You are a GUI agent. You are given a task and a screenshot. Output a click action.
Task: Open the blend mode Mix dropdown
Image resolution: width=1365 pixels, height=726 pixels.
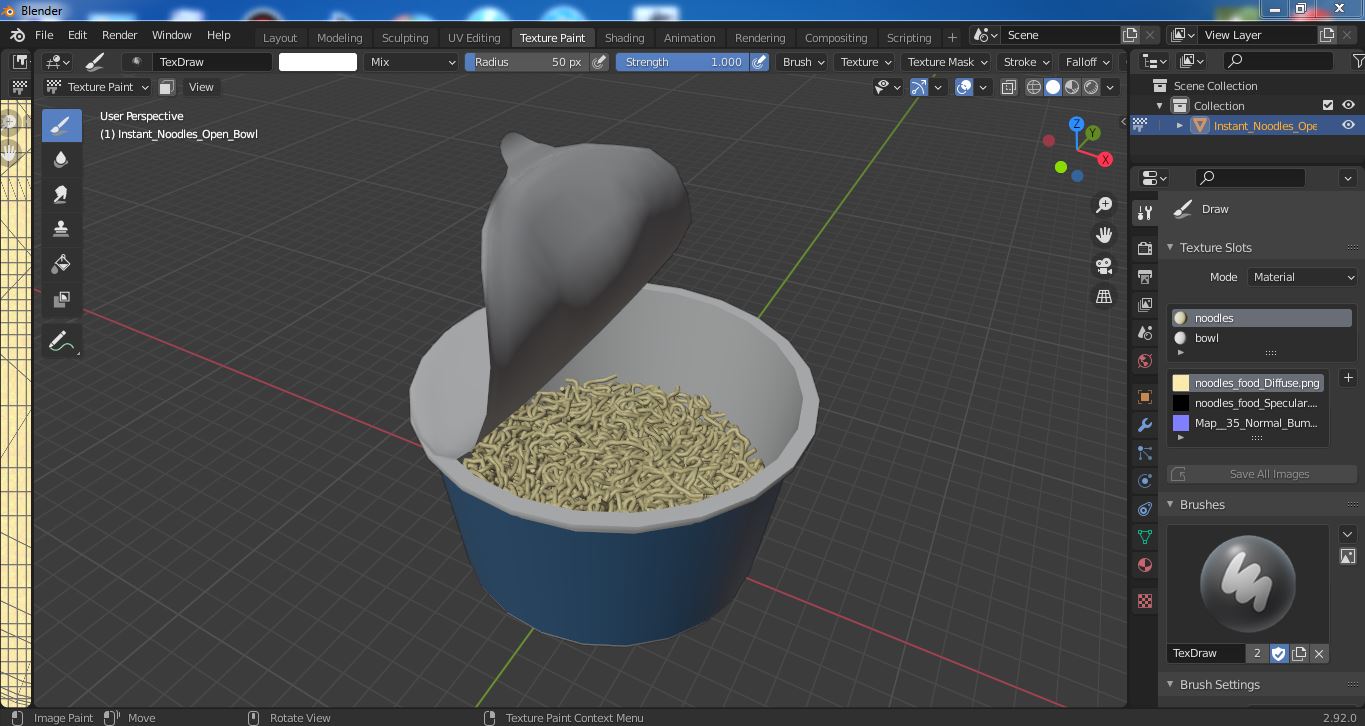pyautogui.click(x=411, y=62)
